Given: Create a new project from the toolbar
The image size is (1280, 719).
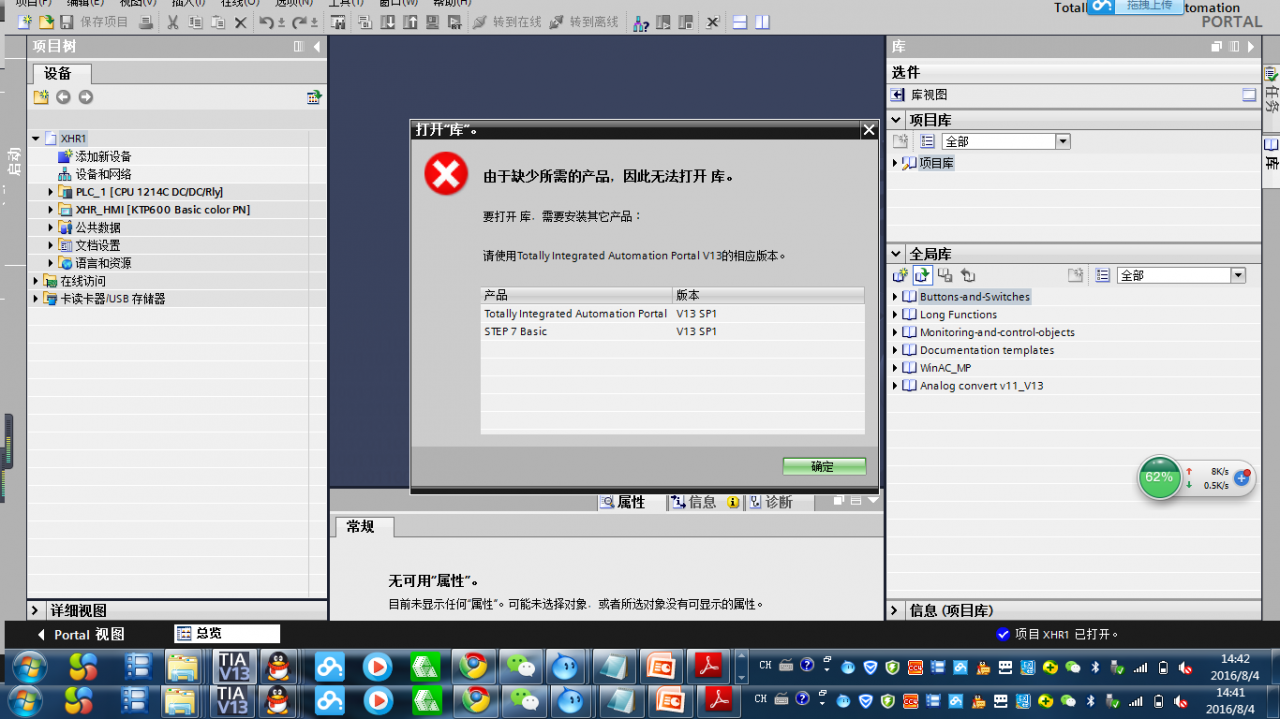Looking at the screenshot, I should [x=24, y=22].
